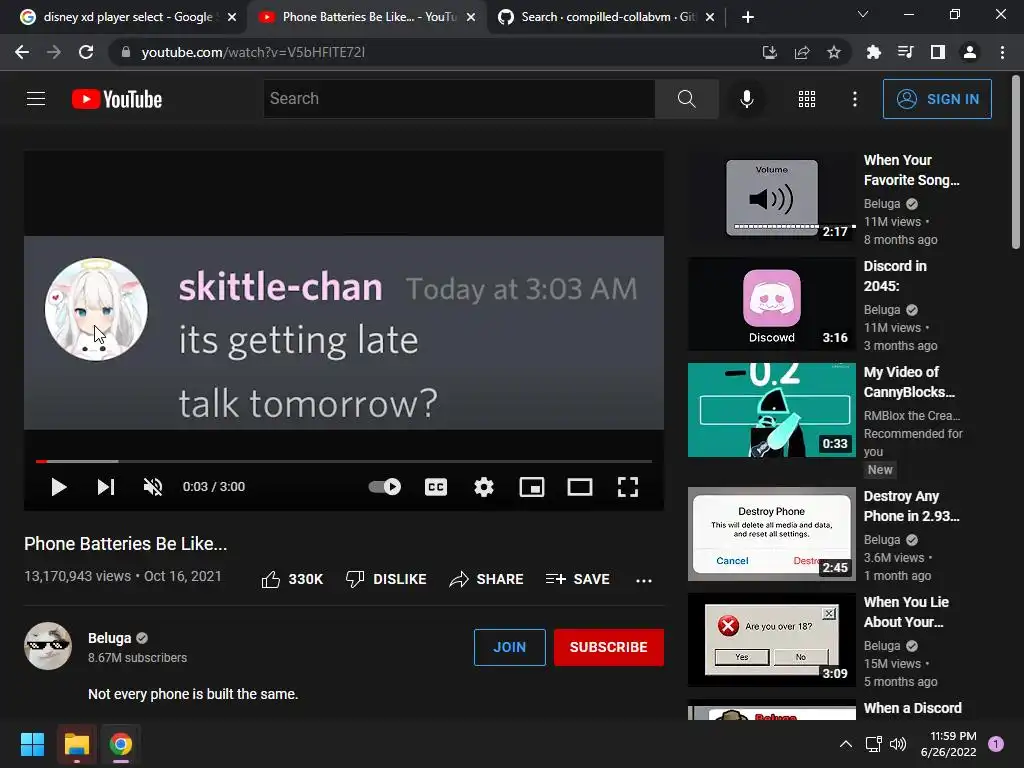Toggle the autoplay switch
1024x768 pixels.
(385, 487)
